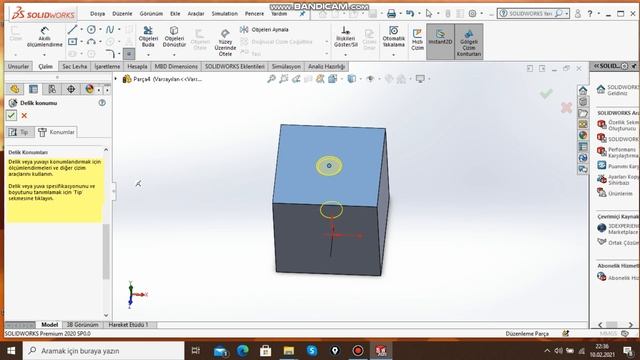Open the FeatureManager design tree tab
The width and height of the screenshot is (640, 360).
tap(15, 89)
